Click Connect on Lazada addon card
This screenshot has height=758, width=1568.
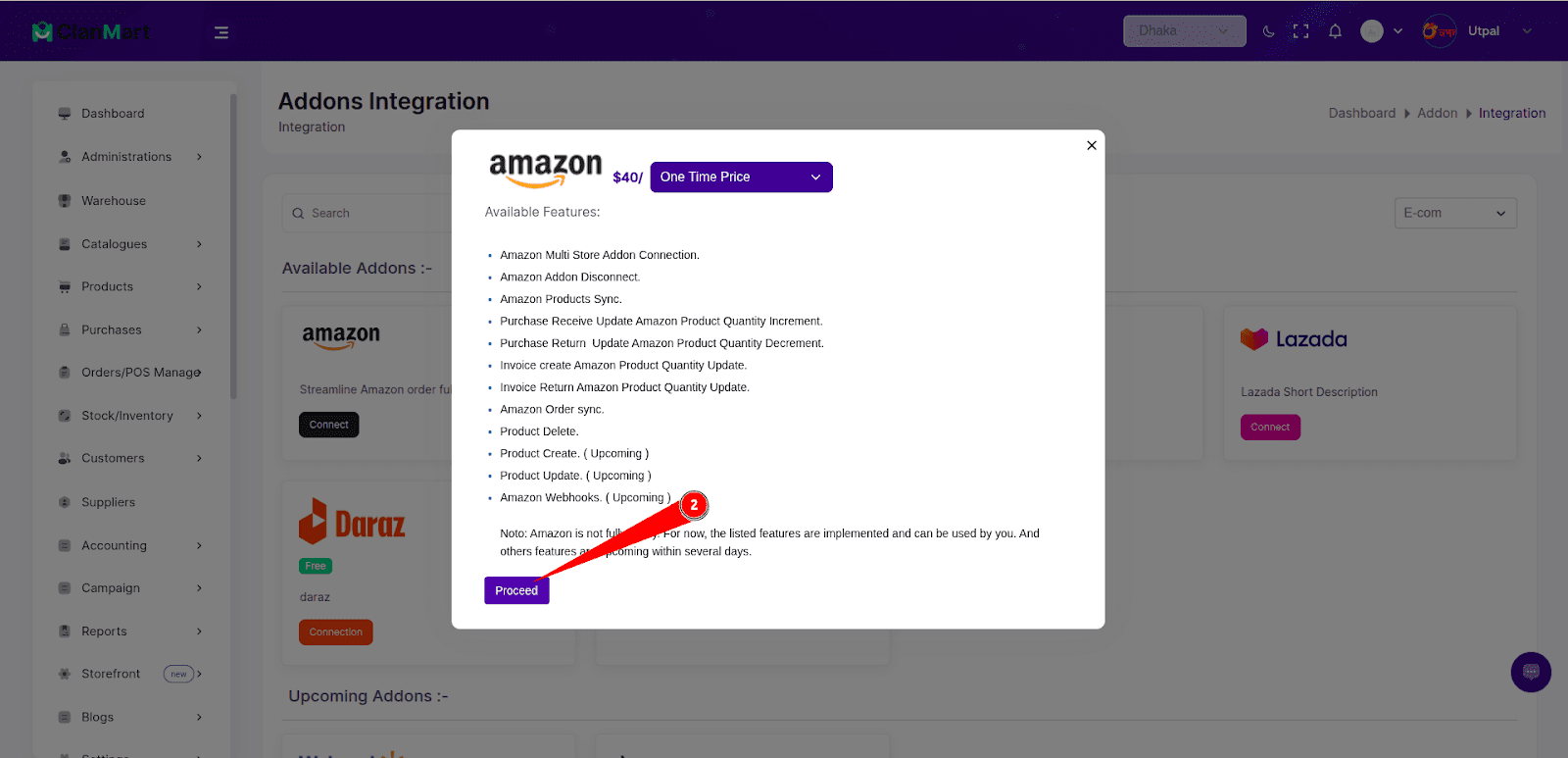coord(1270,428)
